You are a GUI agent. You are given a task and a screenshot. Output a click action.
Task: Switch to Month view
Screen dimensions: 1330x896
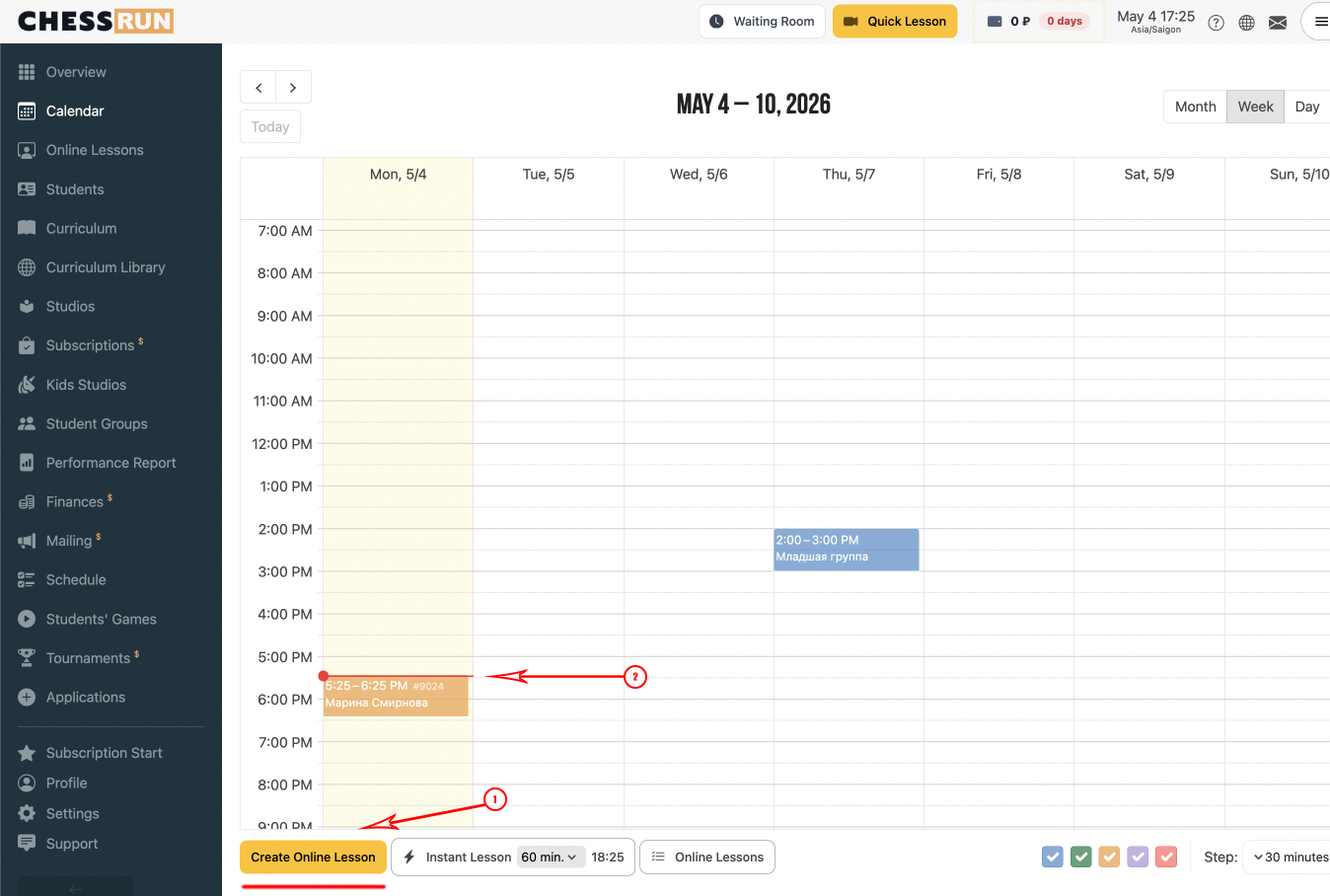tap(1195, 107)
